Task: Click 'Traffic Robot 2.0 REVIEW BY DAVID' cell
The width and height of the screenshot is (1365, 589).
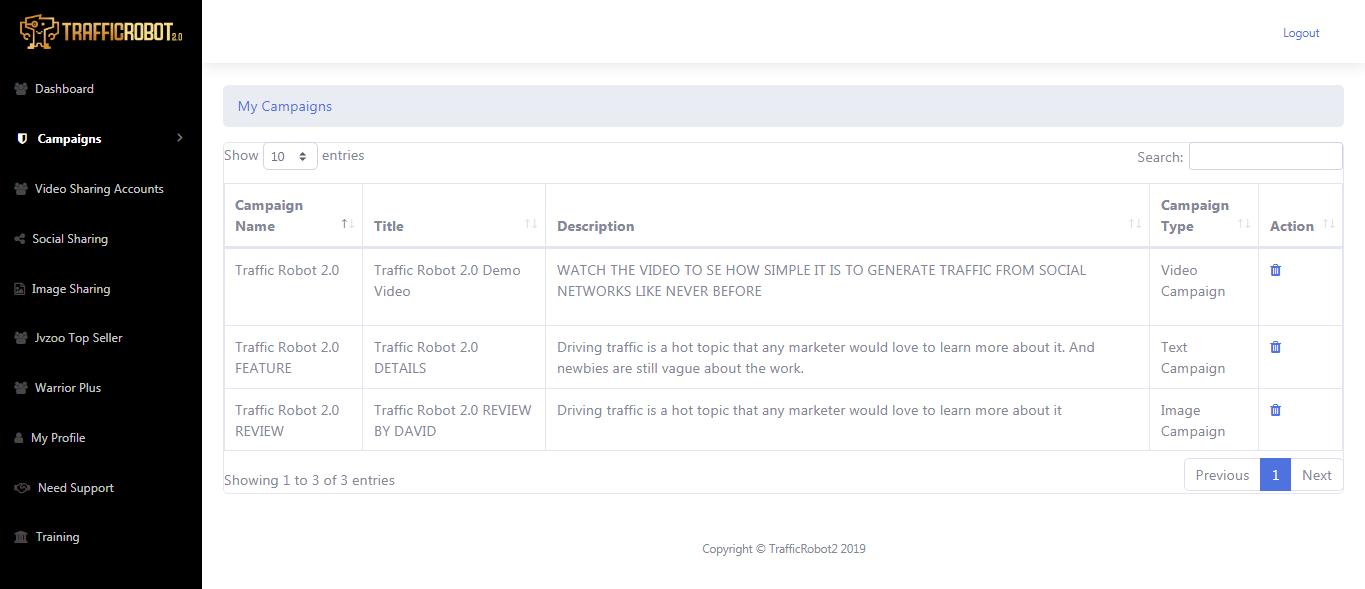Action: point(454,420)
